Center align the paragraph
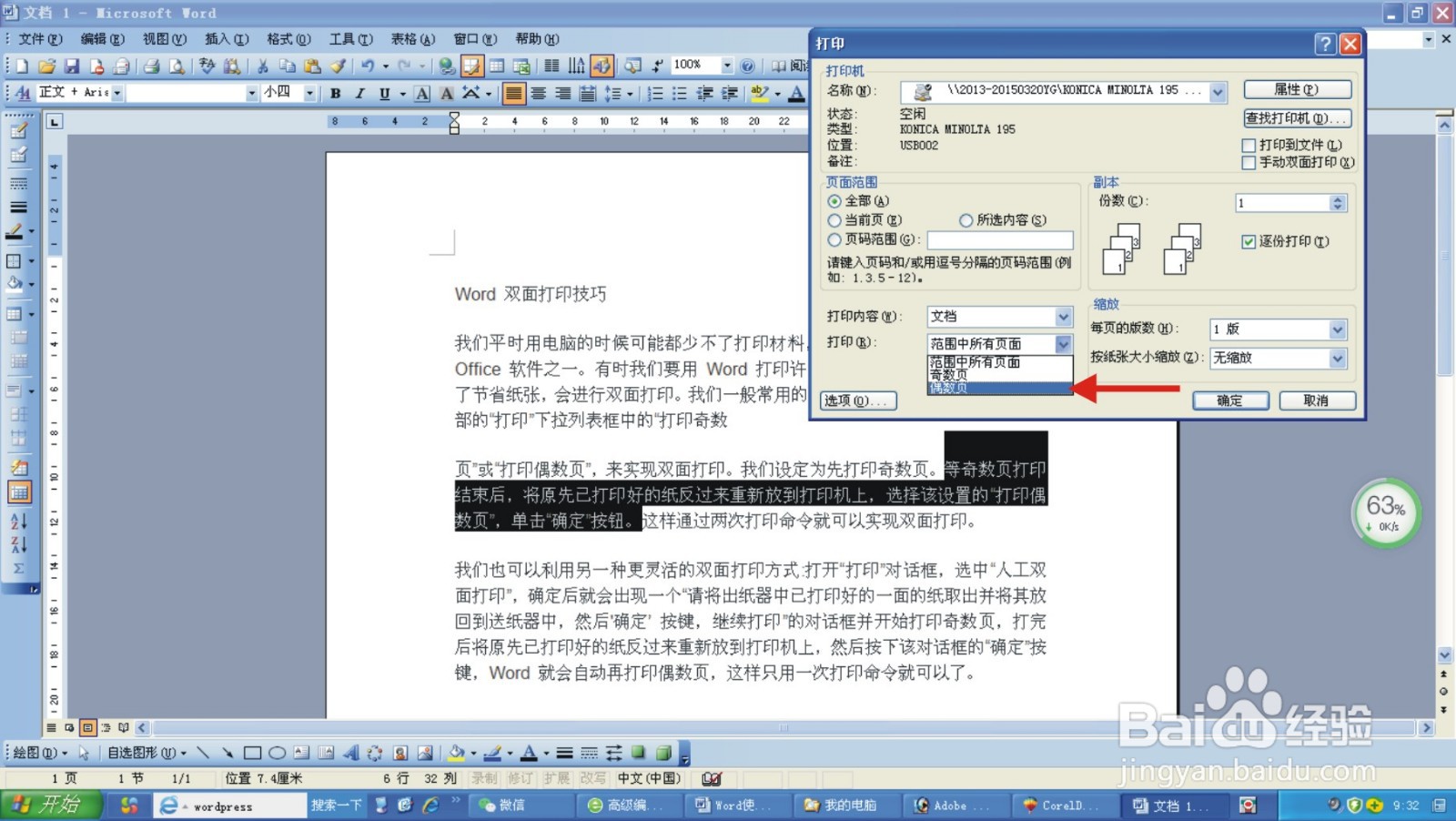The height and width of the screenshot is (821, 1456). point(539,93)
